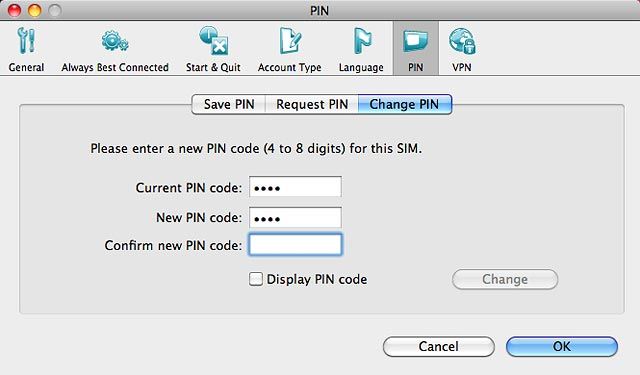Select the Start & Quit icon
640x375 pixels.
(x=213, y=49)
